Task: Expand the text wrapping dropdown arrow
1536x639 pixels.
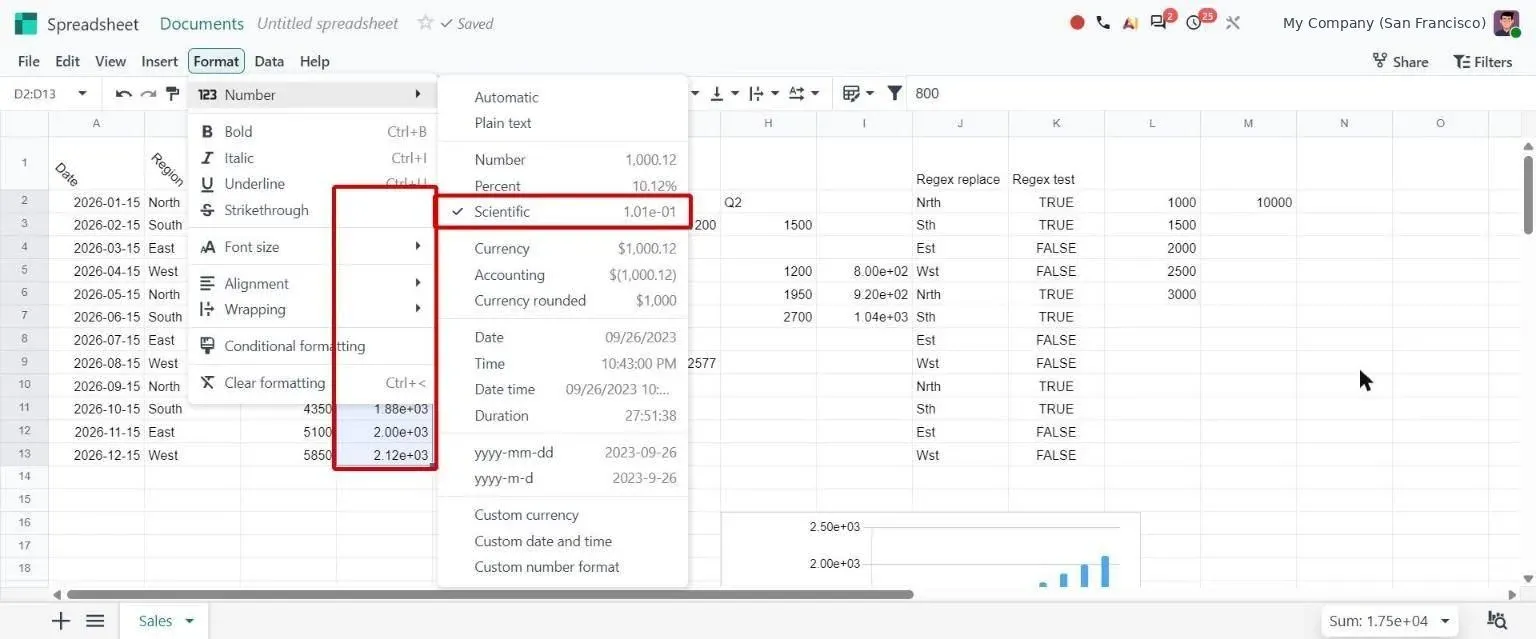Action: 774,93
